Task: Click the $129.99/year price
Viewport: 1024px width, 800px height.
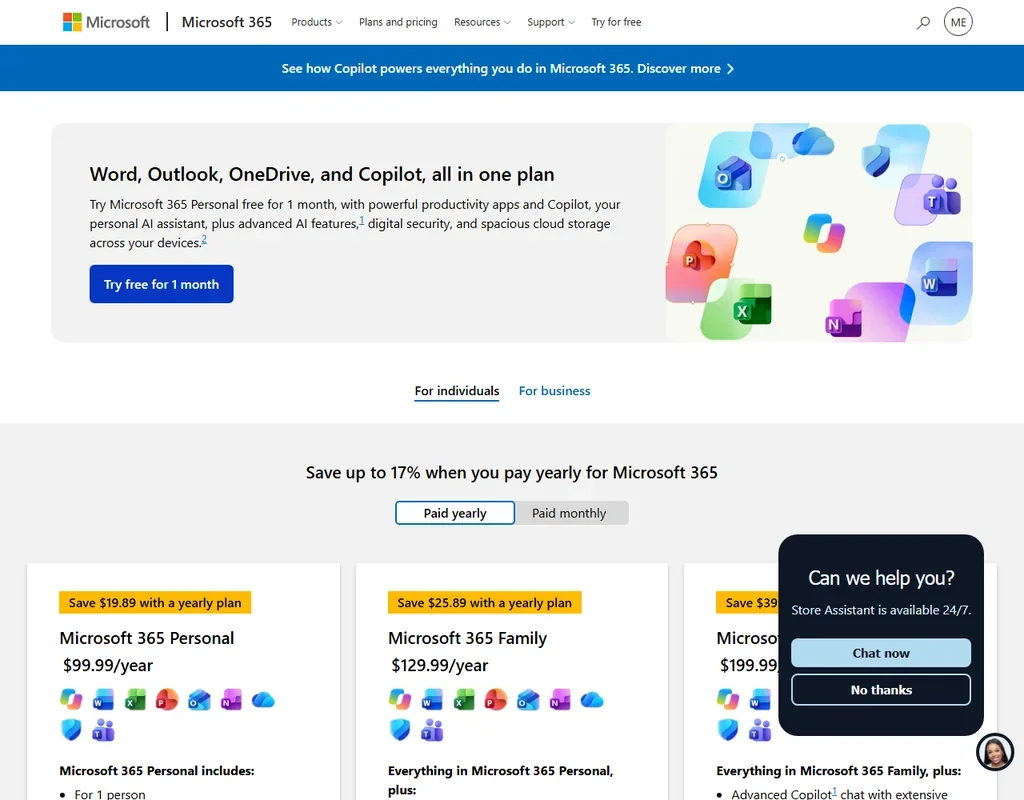Action: (x=440, y=665)
